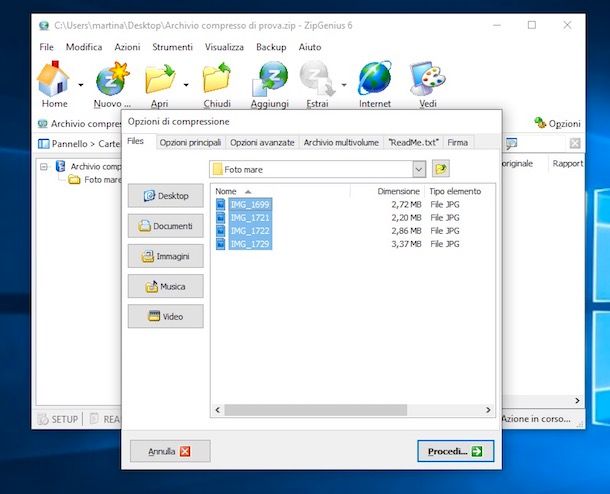
Task: Open the Azioni menu
Action: [x=127, y=47]
